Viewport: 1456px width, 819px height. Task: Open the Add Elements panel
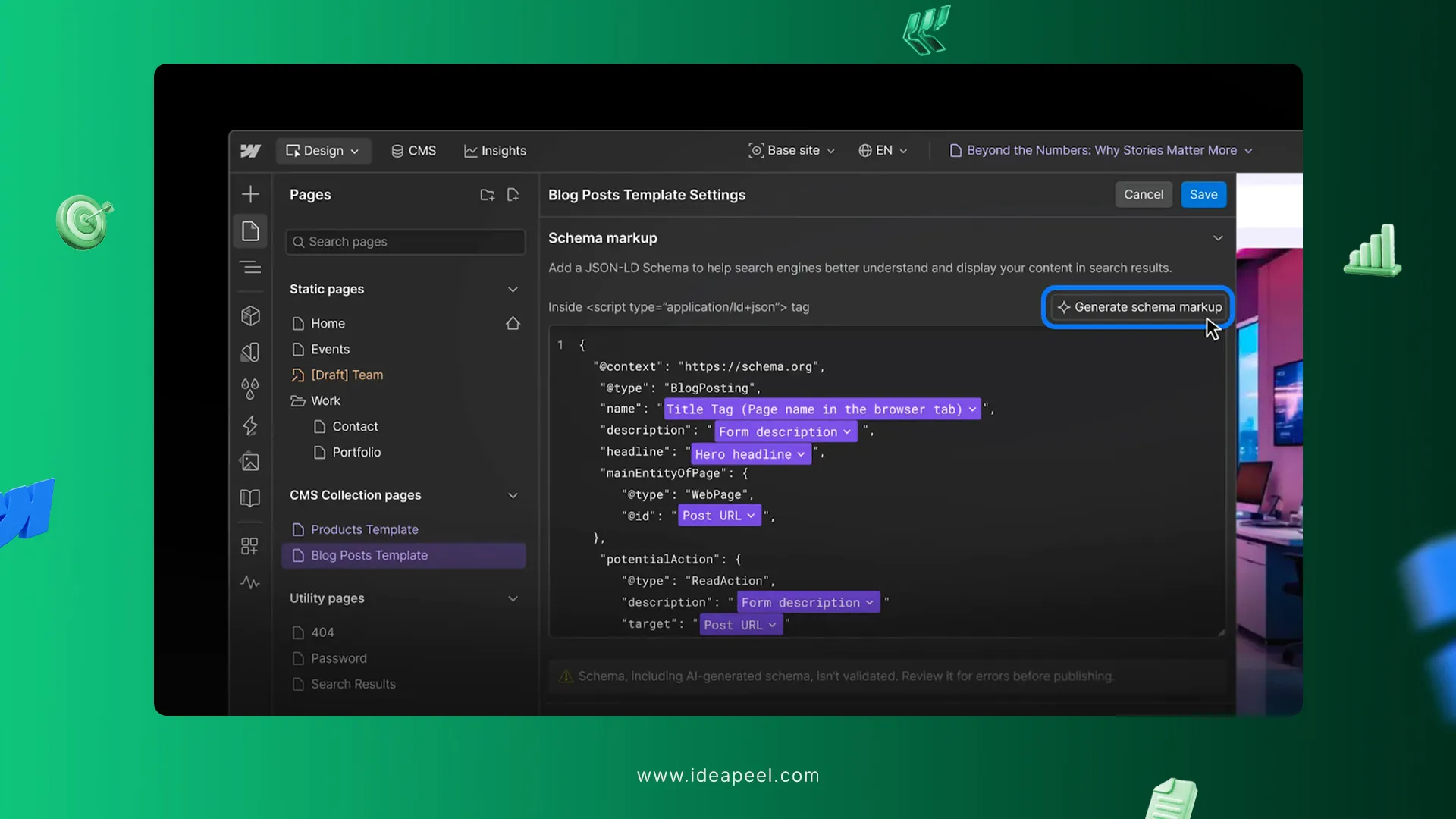[250, 193]
